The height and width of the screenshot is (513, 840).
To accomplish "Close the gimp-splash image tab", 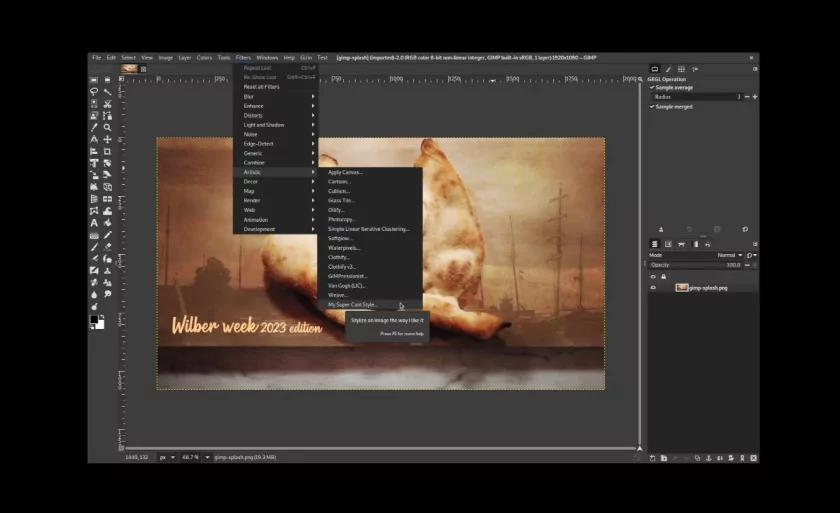I will (x=143, y=69).
